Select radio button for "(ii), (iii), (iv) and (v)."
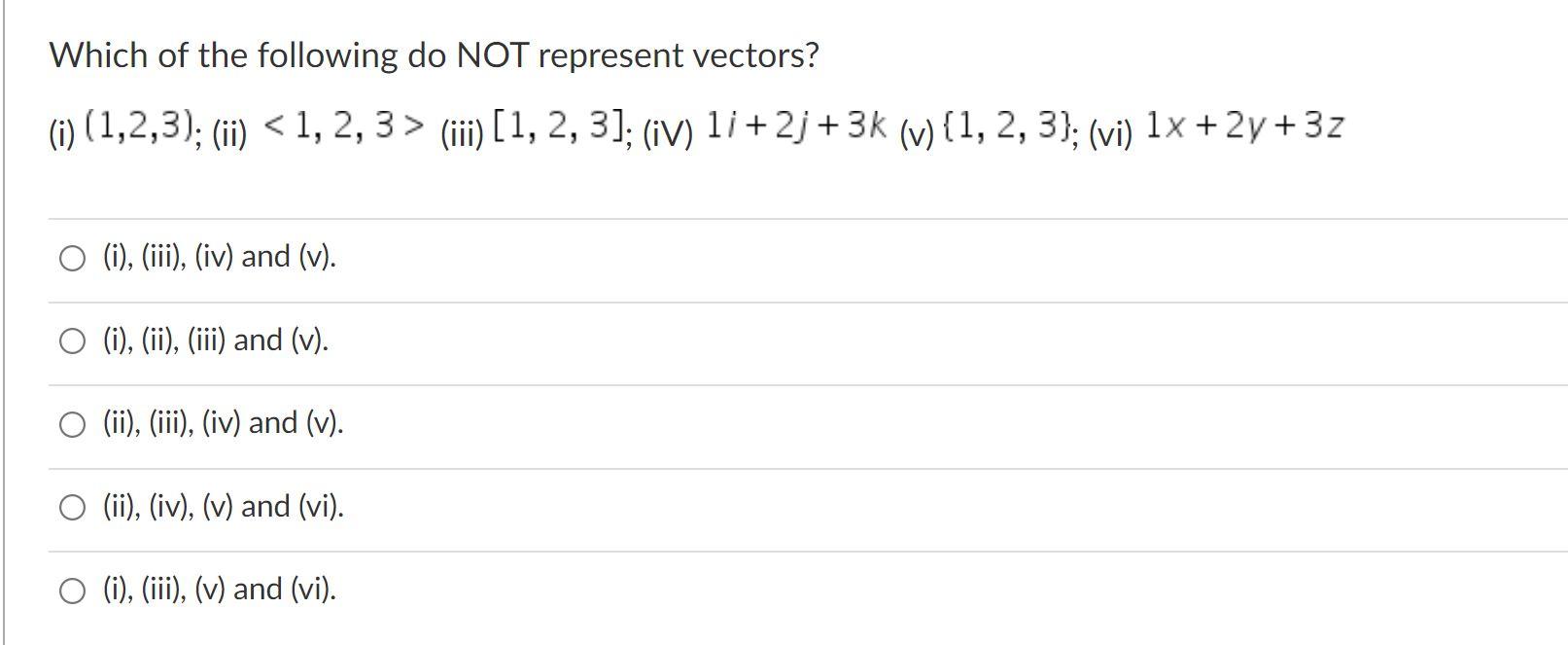Viewport: 1568px width, 645px height. (x=72, y=423)
